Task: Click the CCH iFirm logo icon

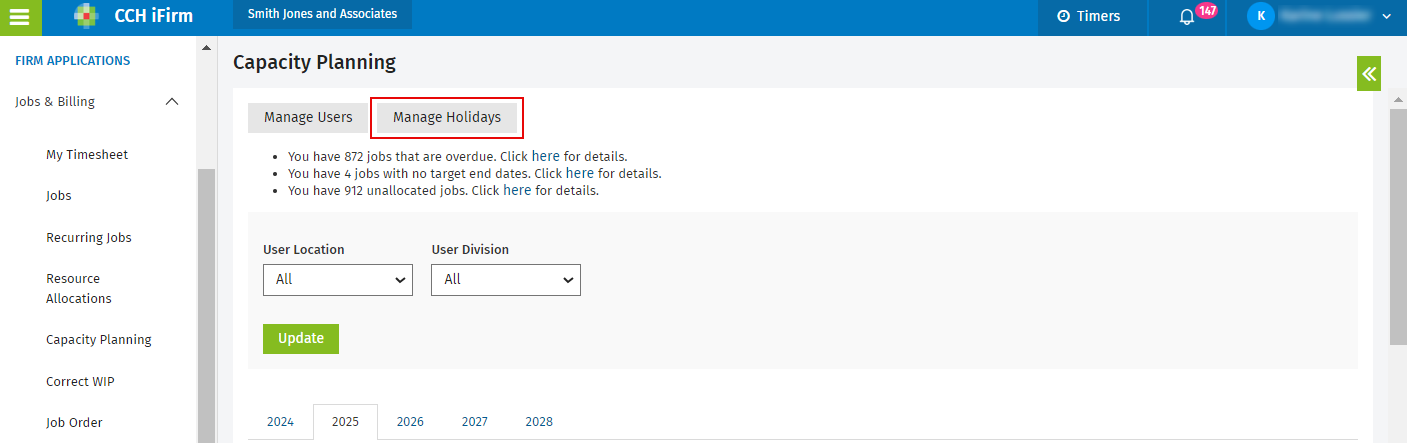Action: coord(88,16)
